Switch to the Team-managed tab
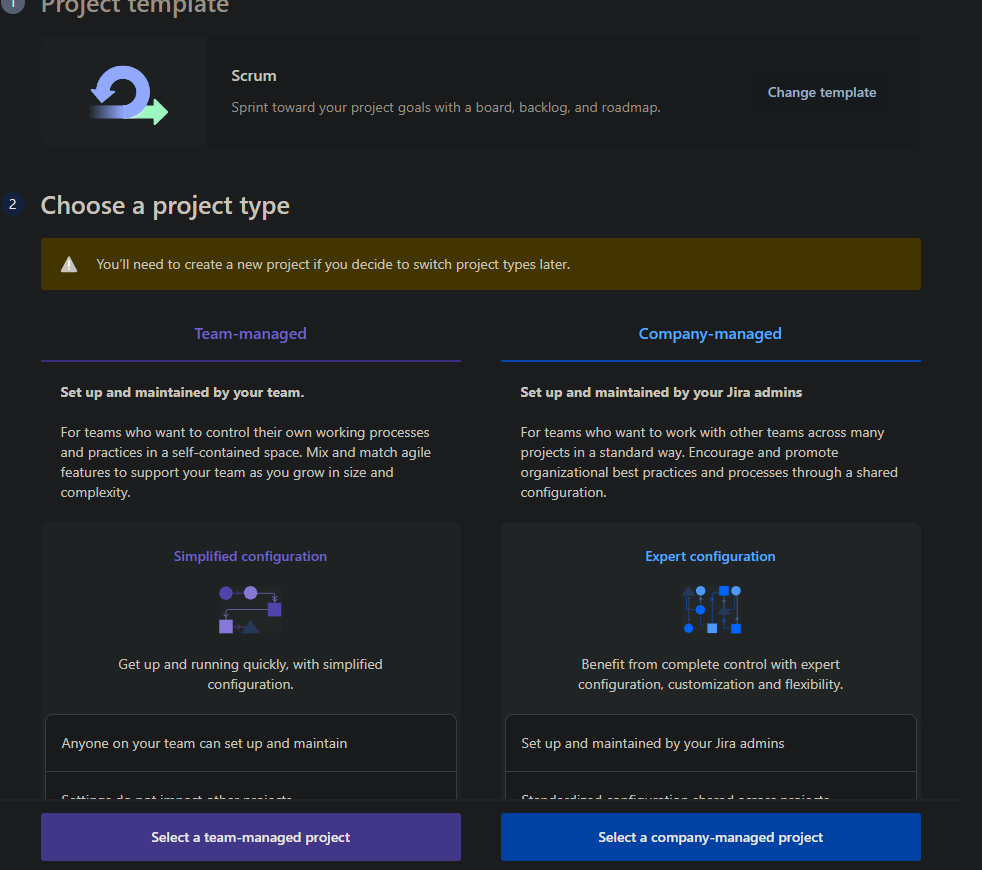The width and height of the screenshot is (982, 870). tap(250, 333)
